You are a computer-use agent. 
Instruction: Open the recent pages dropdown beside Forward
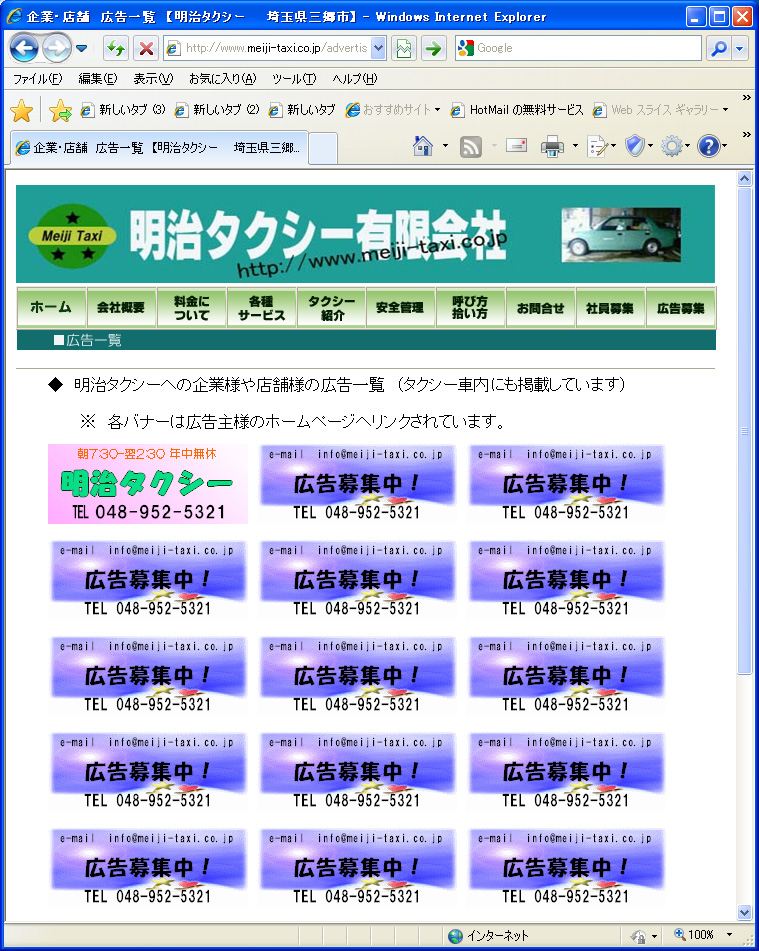point(82,48)
